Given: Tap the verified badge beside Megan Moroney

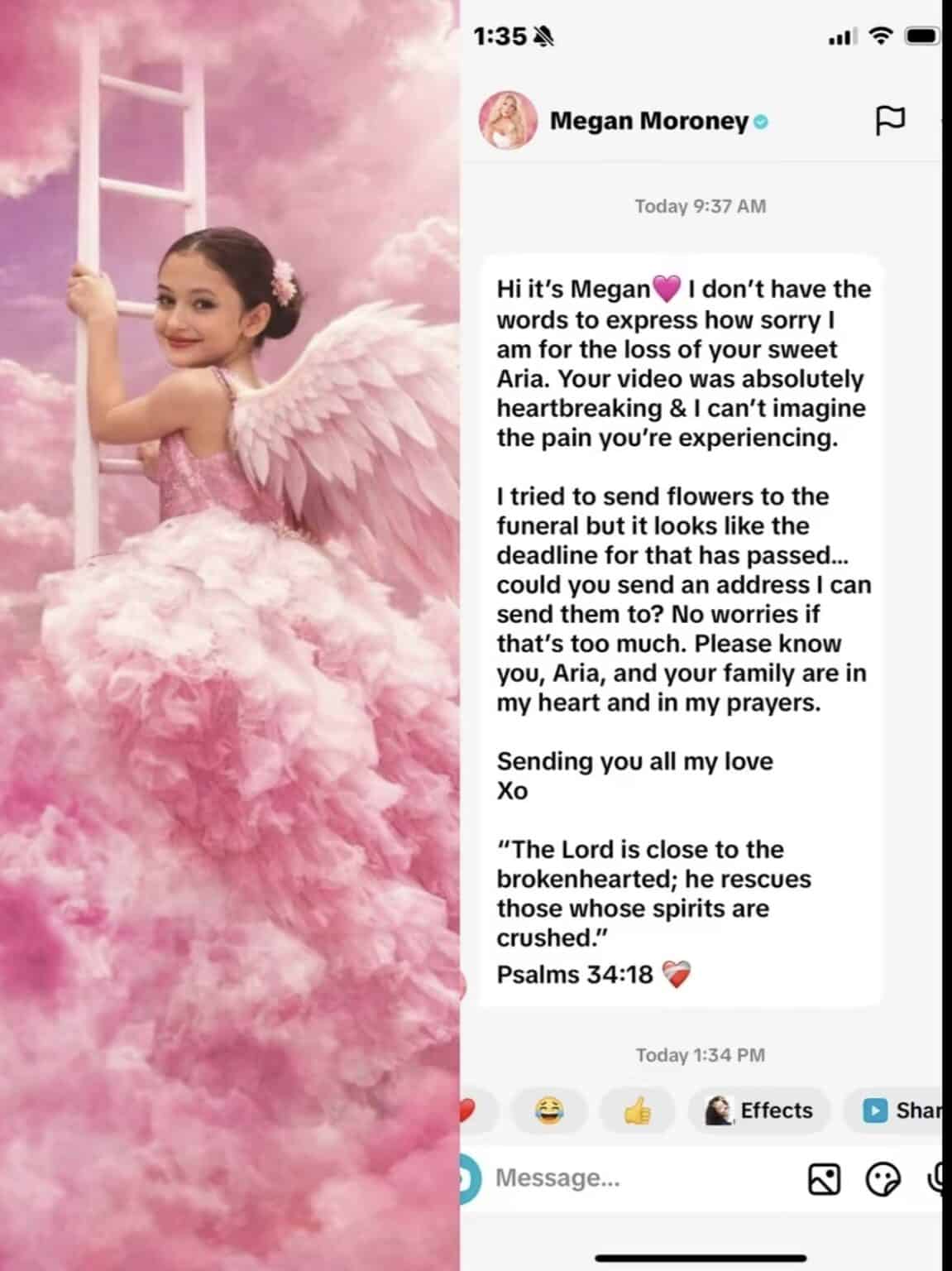Looking at the screenshot, I should (x=761, y=122).
